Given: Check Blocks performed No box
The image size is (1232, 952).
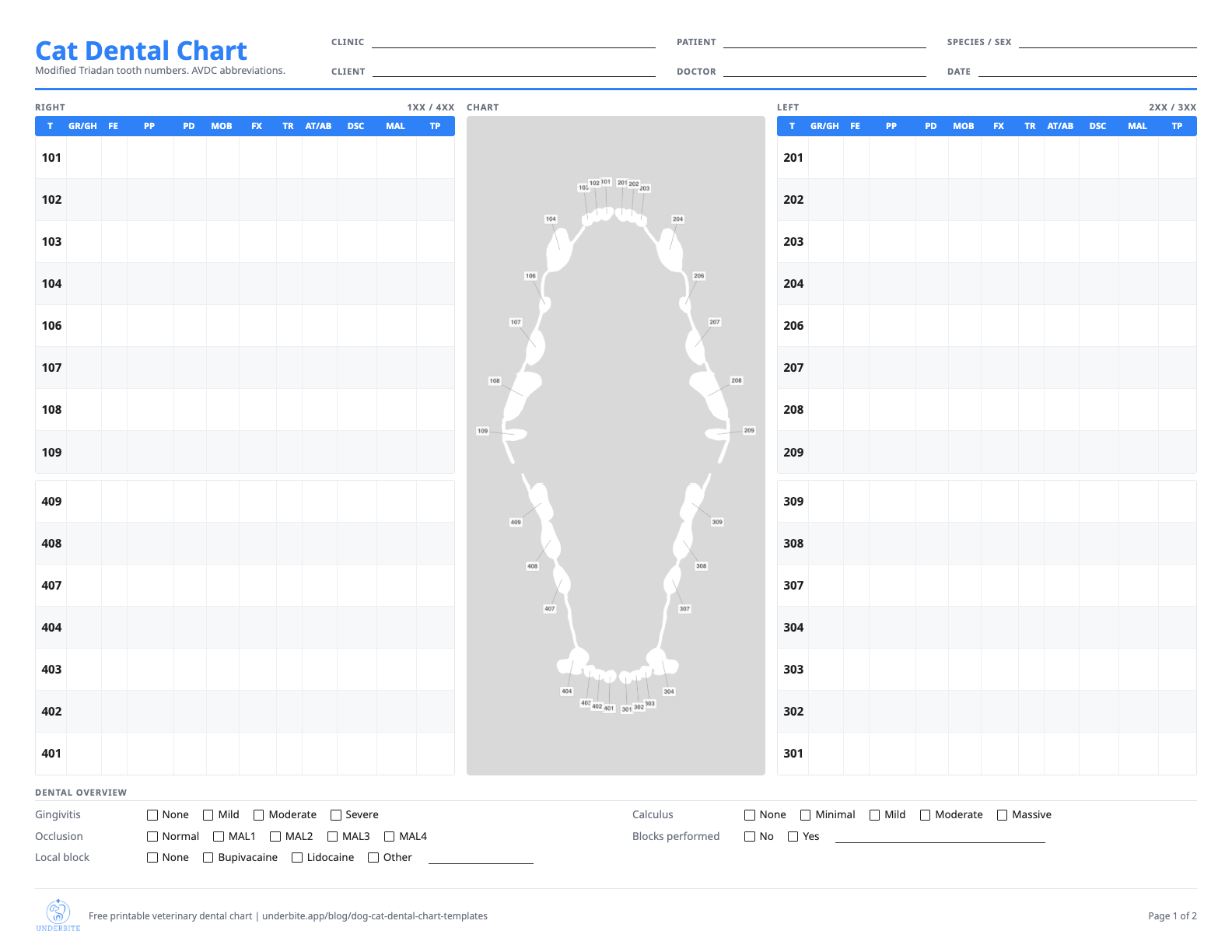Looking at the screenshot, I should click(750, 837).
